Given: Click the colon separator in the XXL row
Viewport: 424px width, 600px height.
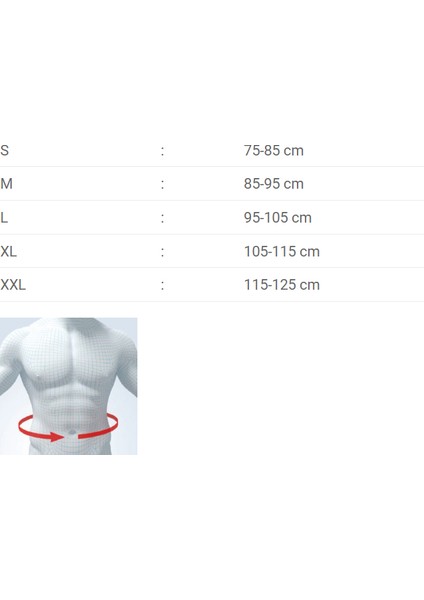Looking at the screenshot, I should point(162,285).
